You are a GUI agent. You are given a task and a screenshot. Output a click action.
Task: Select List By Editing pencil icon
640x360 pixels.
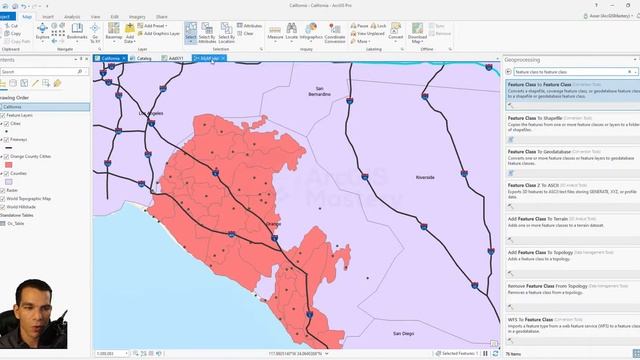pyautogui.click(x=35, y=84)
